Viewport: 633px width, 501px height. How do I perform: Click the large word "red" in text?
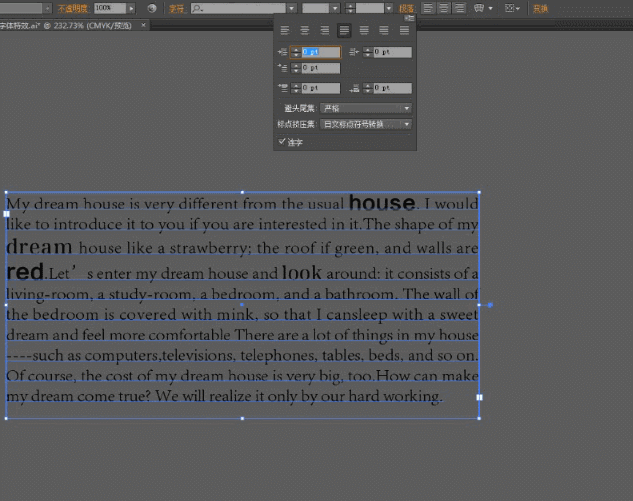point(25,272)
